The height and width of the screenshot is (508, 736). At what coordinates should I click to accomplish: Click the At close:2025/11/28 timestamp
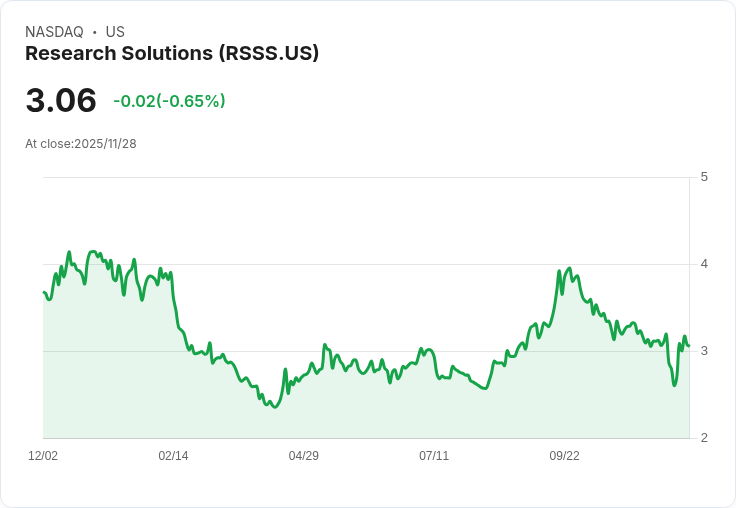click(x=81, y=144)
